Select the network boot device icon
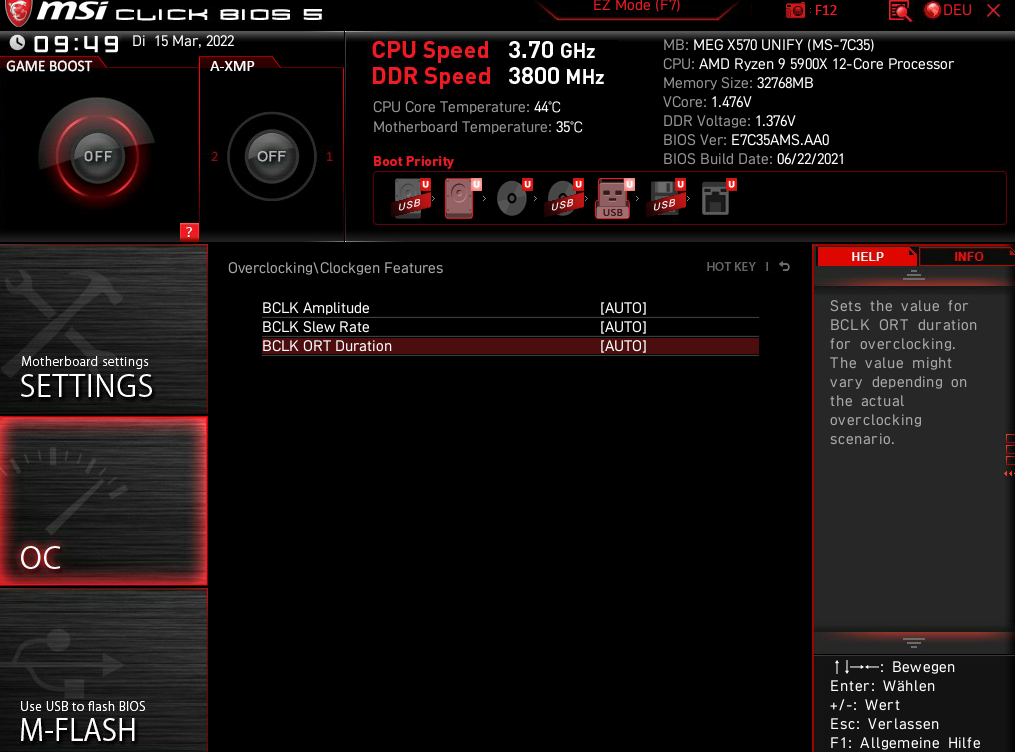The width and height of the screenshot is (1015, 752). [x=718, y=199]
